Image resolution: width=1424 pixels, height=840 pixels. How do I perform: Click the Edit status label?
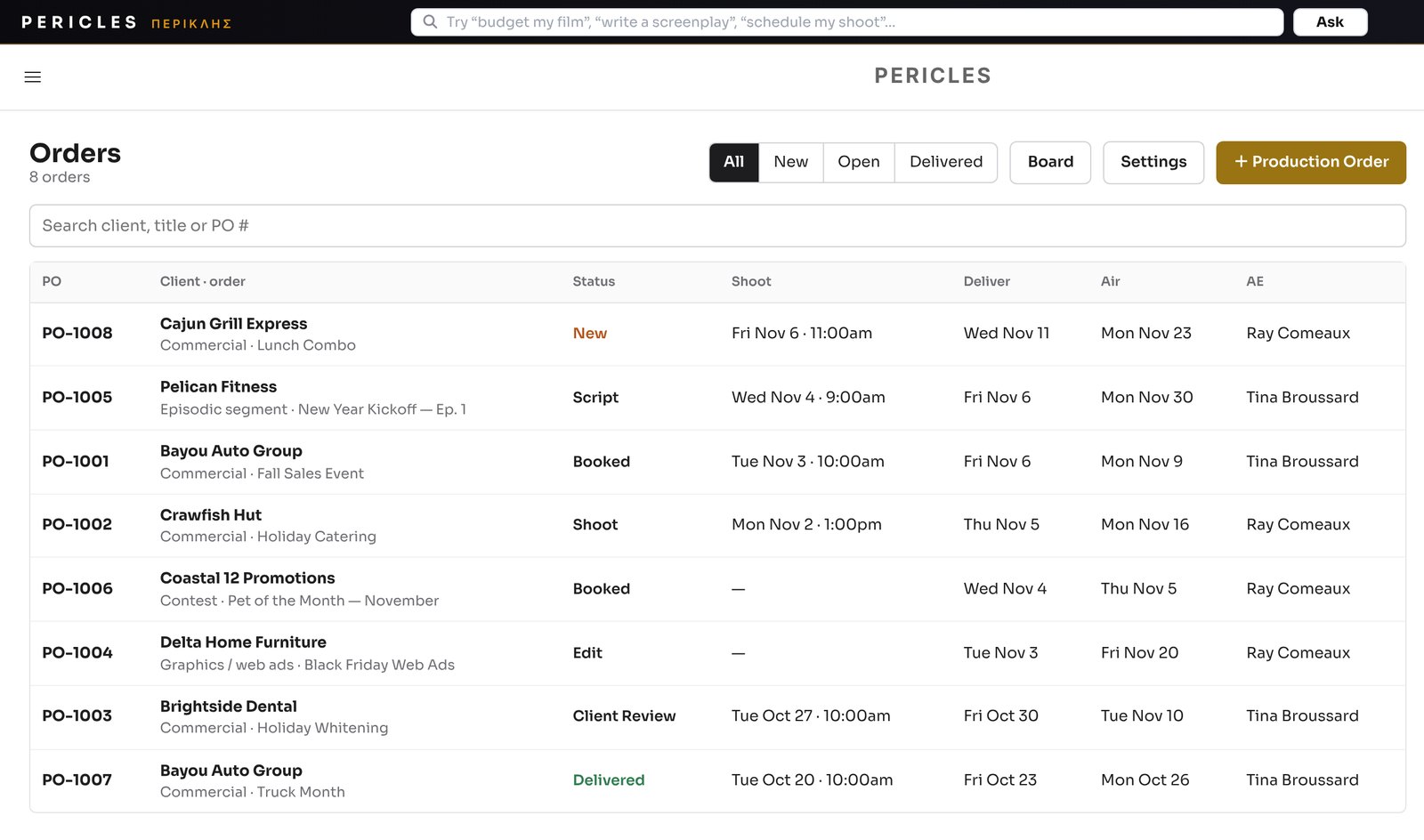(587, 653)
